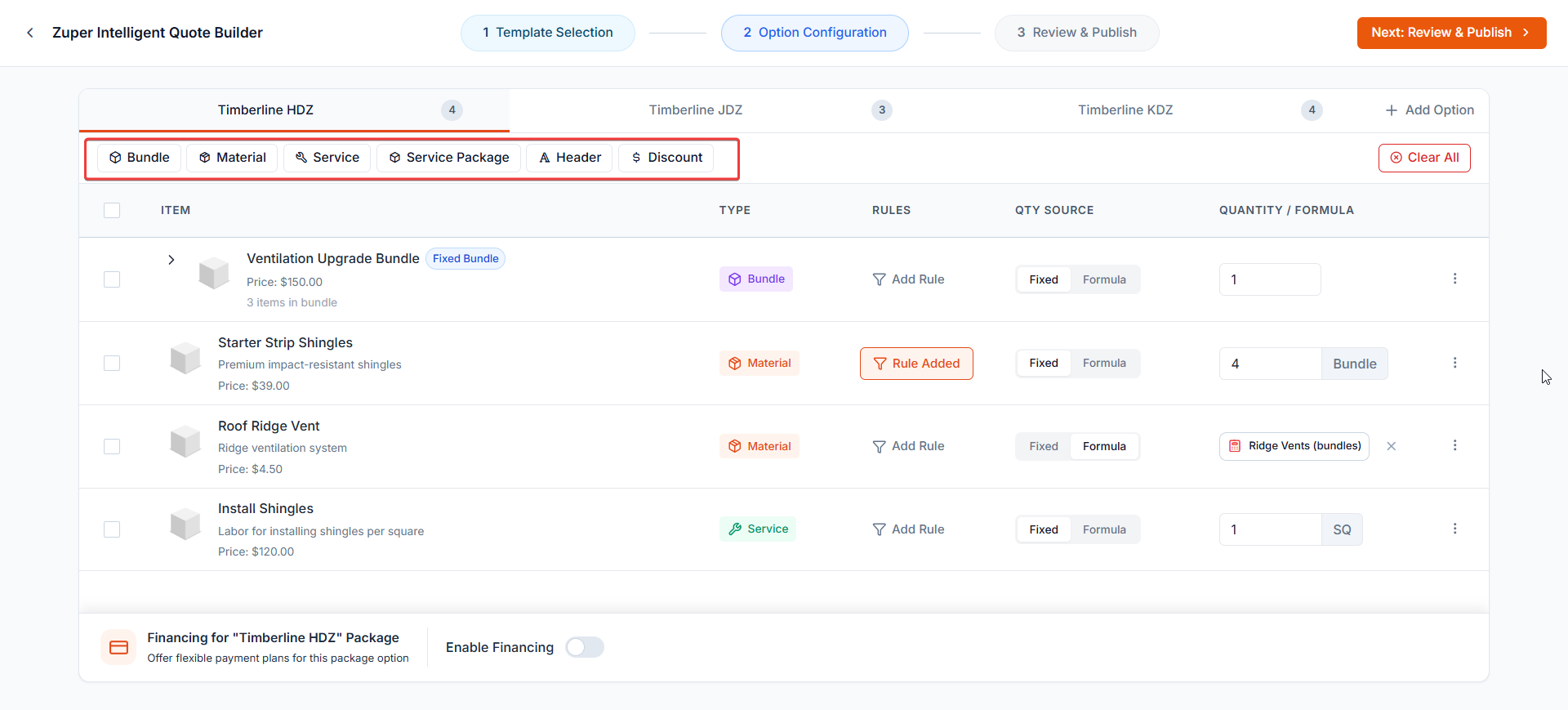
Task: Click the QUANTITY / FORMULA column header
Action: click(x=1286, y=210)
